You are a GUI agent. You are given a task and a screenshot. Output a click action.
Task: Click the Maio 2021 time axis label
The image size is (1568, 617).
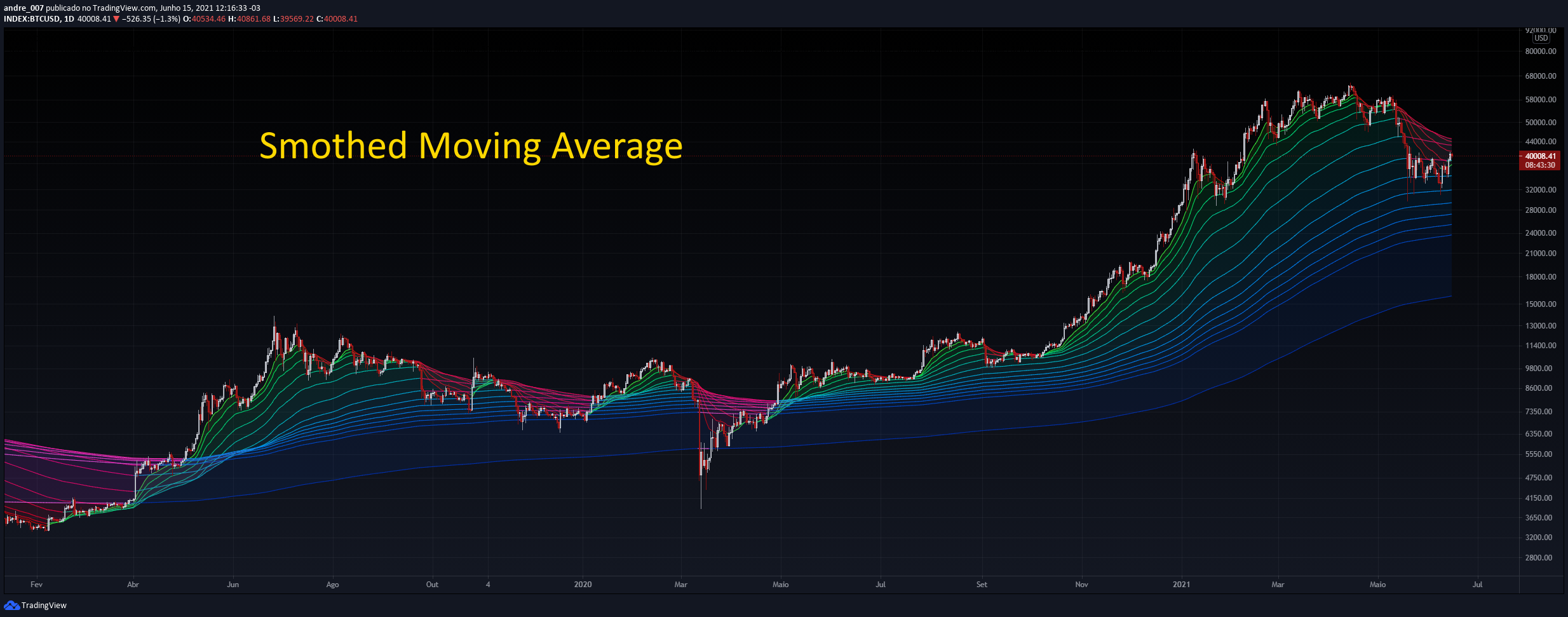point(1378,585)
